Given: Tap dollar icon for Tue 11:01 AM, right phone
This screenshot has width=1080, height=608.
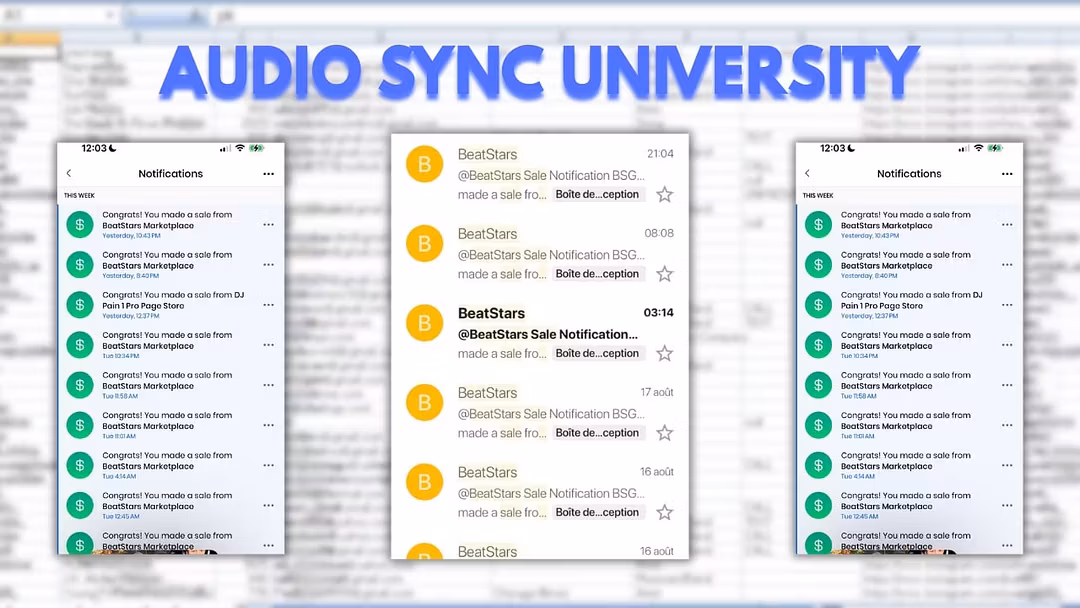Looking at the screenshot, I should coord(818,425).
